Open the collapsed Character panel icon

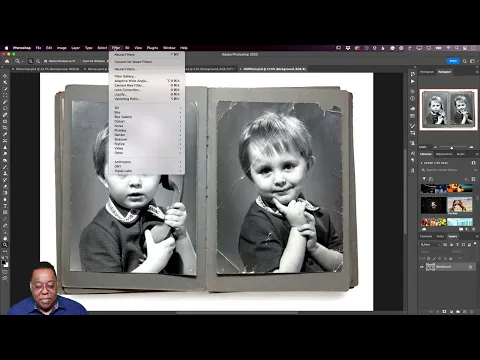[x=413, y=153]
